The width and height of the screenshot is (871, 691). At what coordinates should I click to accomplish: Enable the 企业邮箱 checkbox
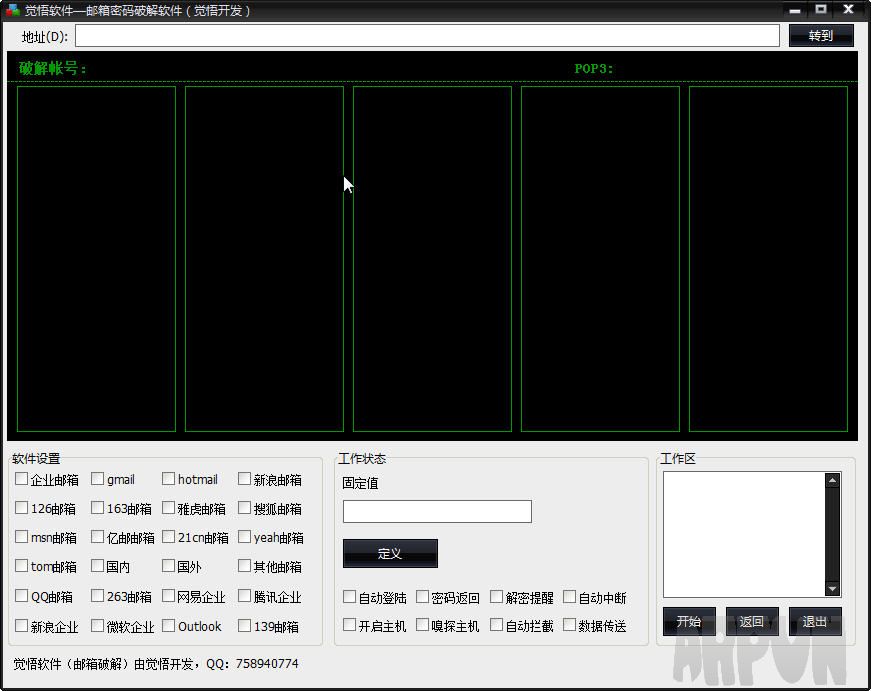[22, 479]
